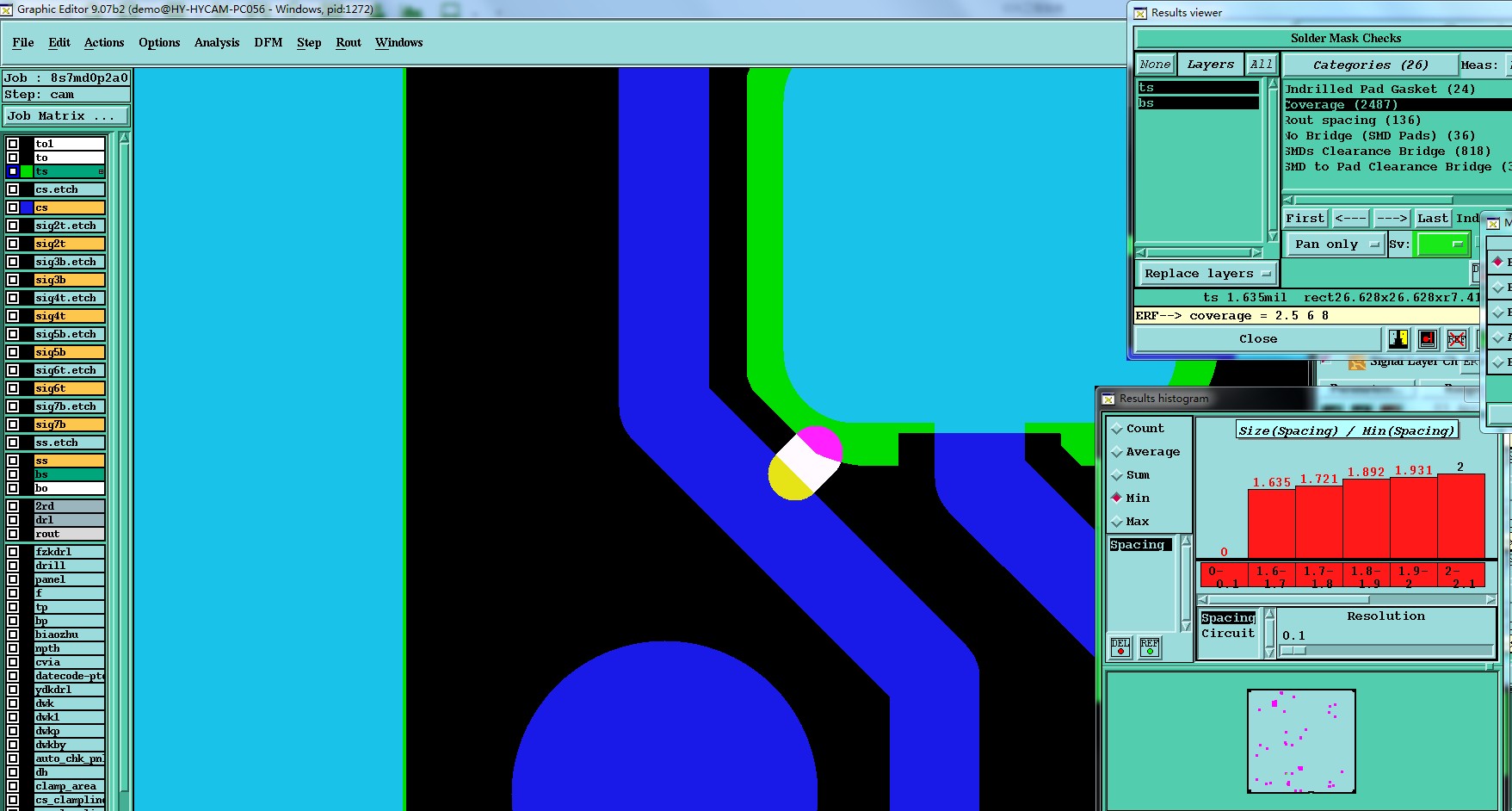Select the Sum radio option

coord(1117,475)
